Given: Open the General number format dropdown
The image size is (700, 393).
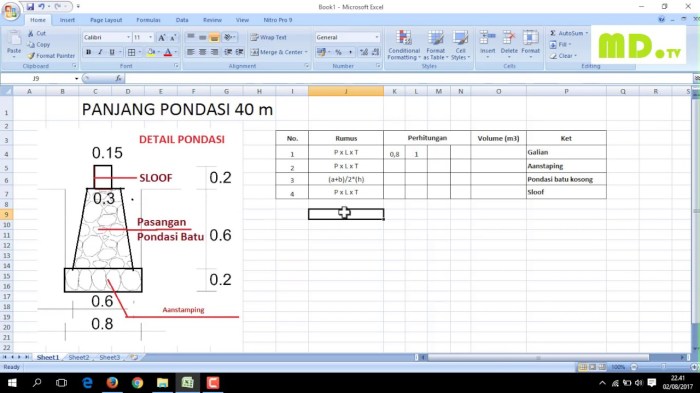Looking at the screenshot, I should pos(377,38).
